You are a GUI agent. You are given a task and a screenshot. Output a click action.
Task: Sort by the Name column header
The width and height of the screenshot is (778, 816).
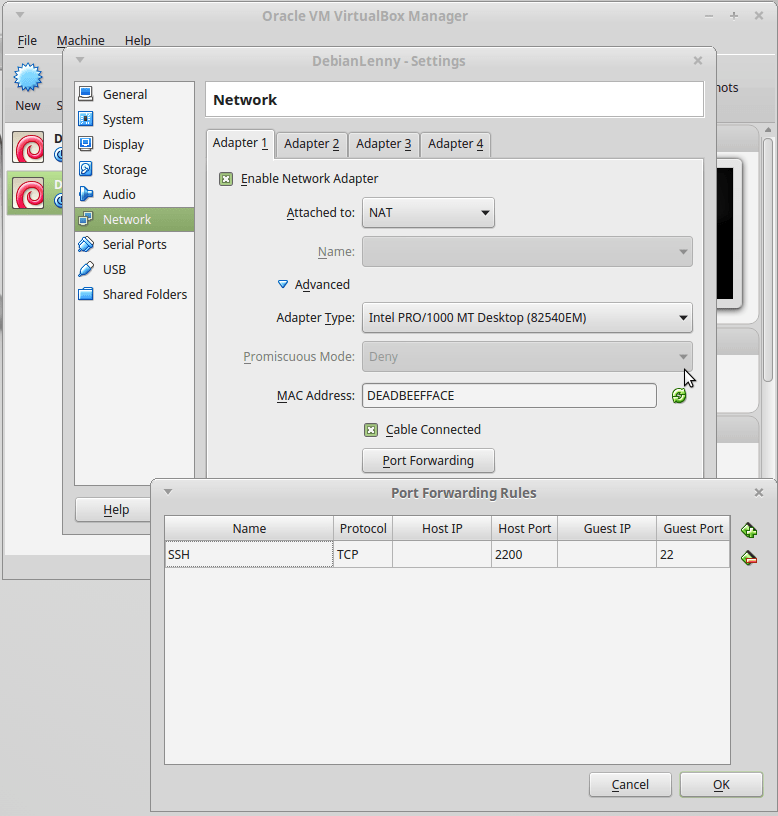(249, 529)
